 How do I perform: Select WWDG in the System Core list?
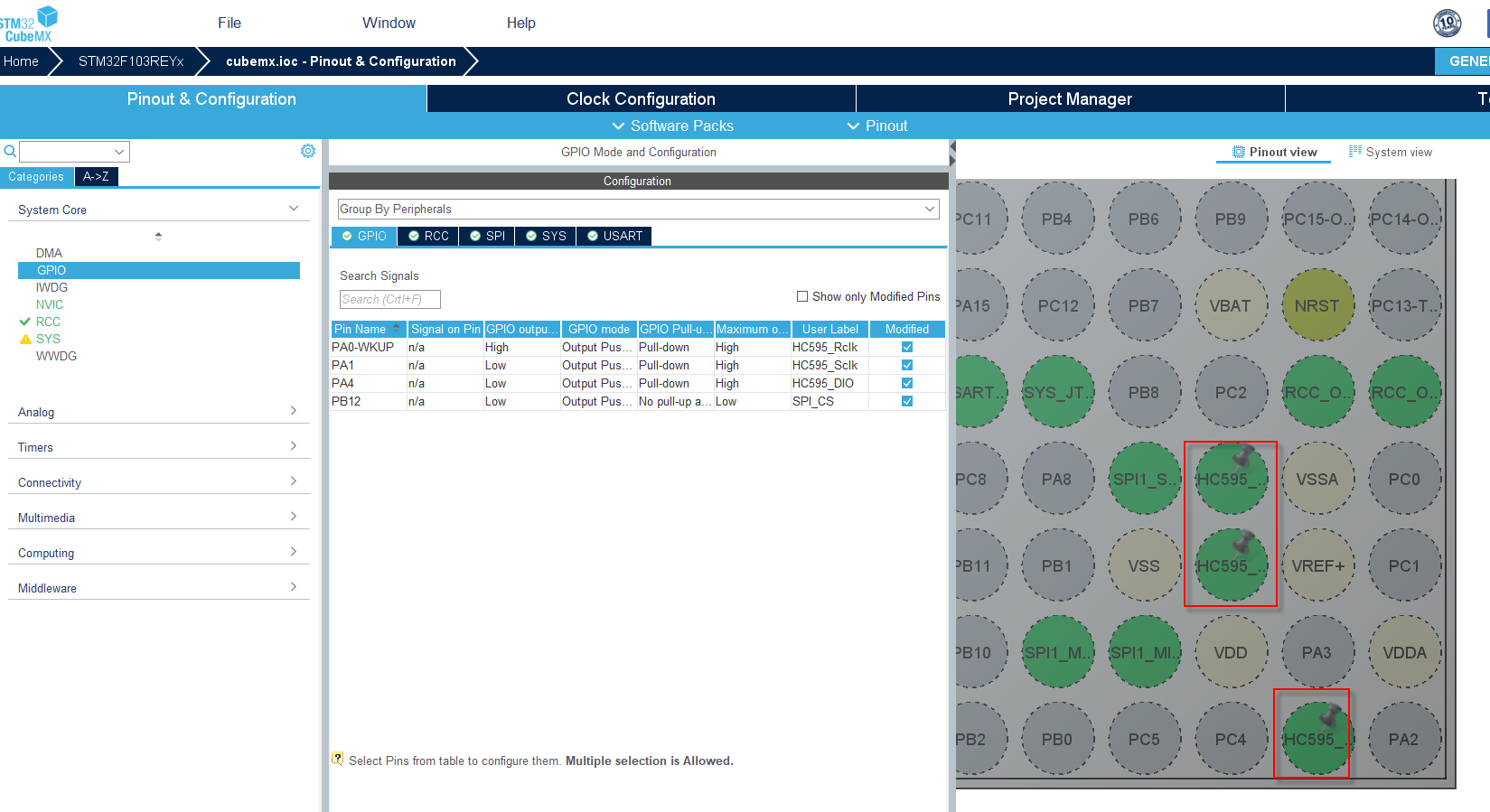pos(56,356)
